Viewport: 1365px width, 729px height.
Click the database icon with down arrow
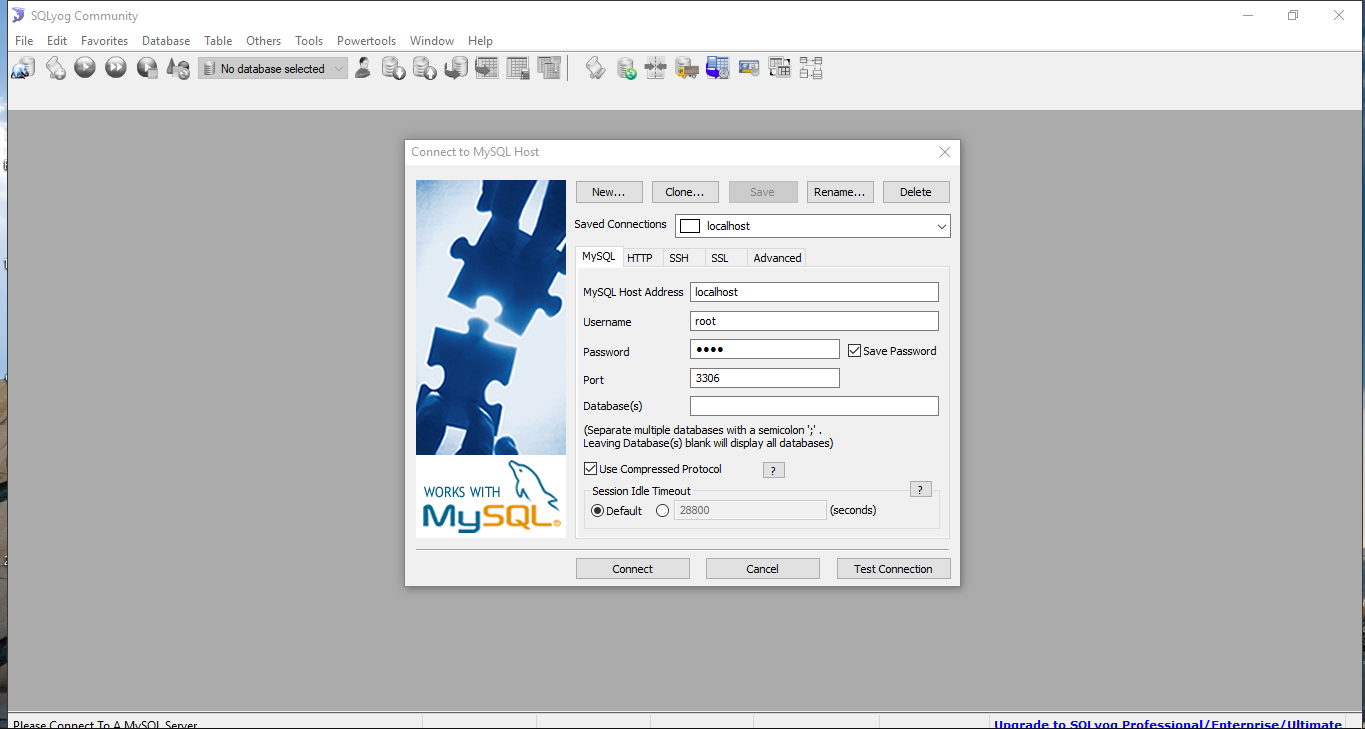(394, 68)
